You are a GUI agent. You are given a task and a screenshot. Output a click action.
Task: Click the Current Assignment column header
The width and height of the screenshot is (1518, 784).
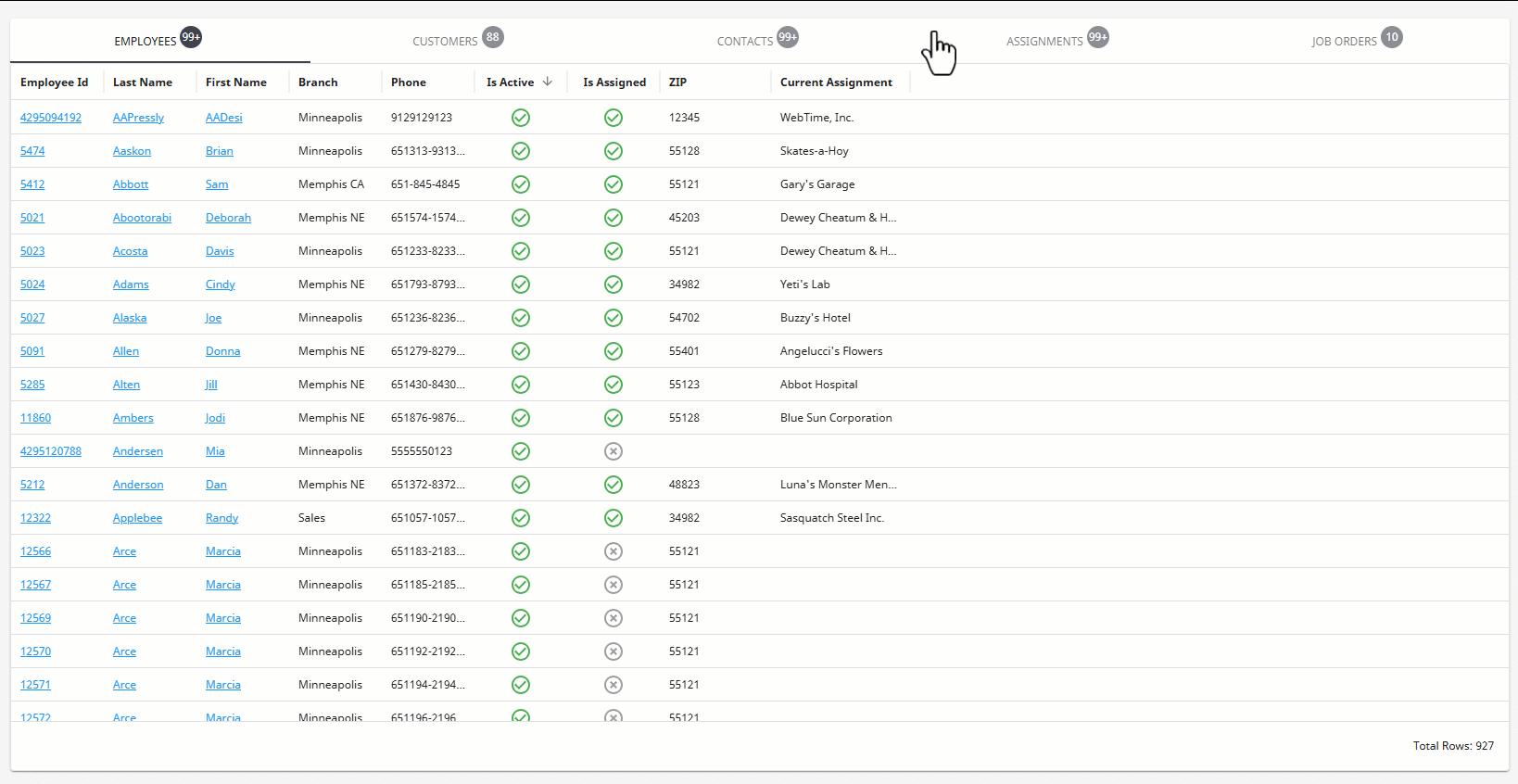(x=836, y=82)
